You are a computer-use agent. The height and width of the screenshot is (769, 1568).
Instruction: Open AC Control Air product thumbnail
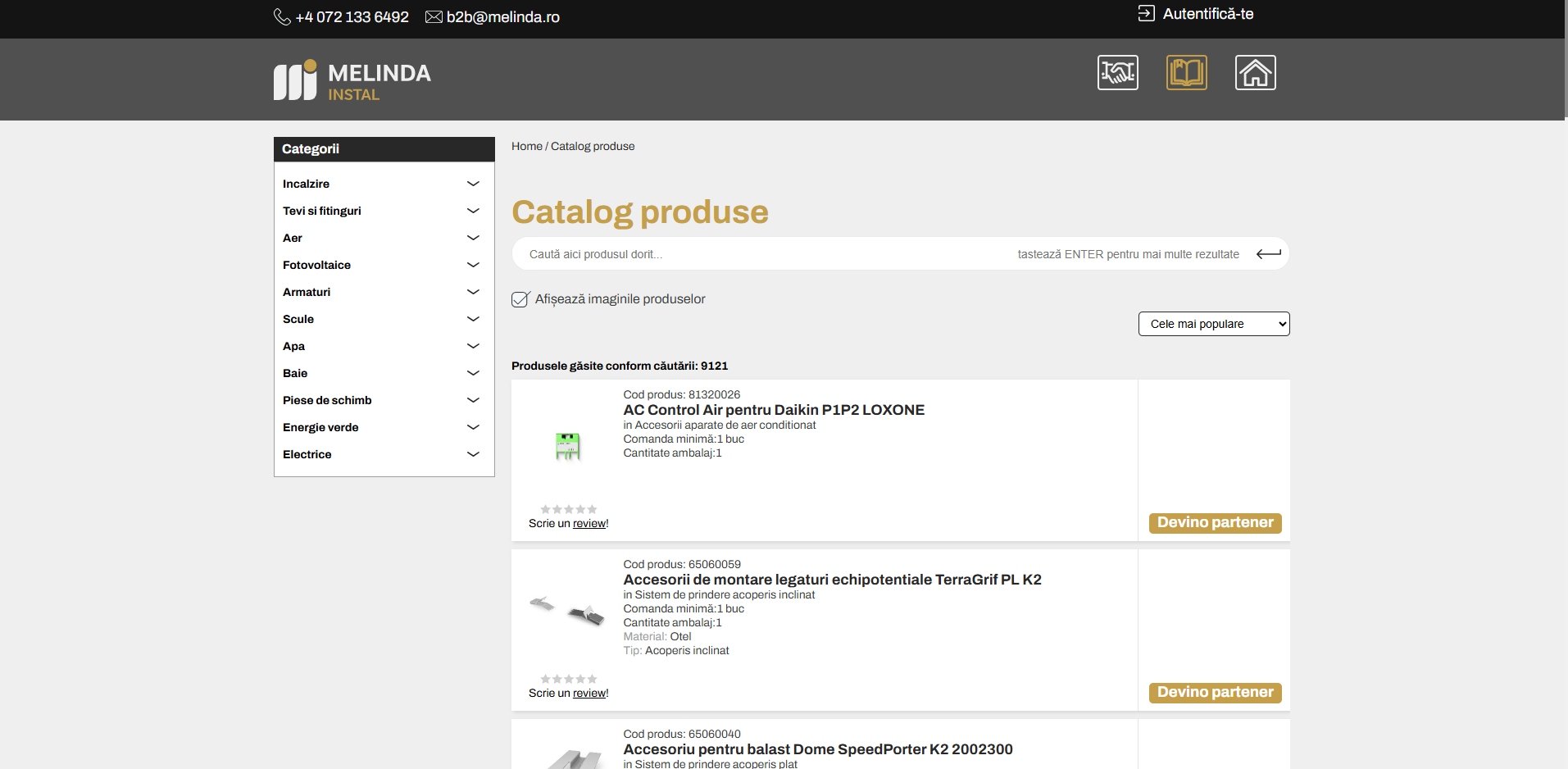point(567,446)
